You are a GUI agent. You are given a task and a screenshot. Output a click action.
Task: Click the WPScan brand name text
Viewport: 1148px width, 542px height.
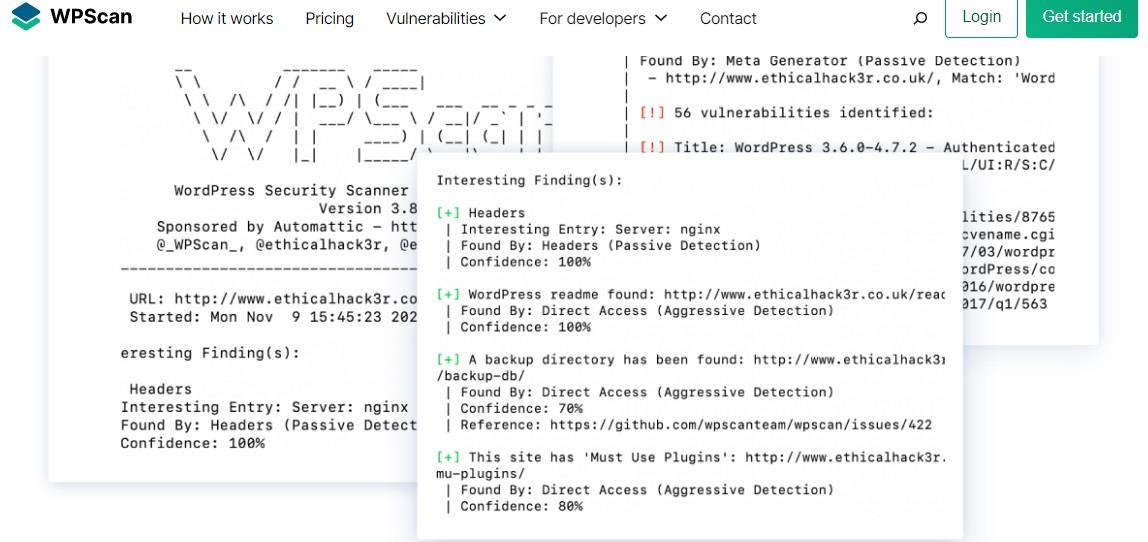[92, 15]
